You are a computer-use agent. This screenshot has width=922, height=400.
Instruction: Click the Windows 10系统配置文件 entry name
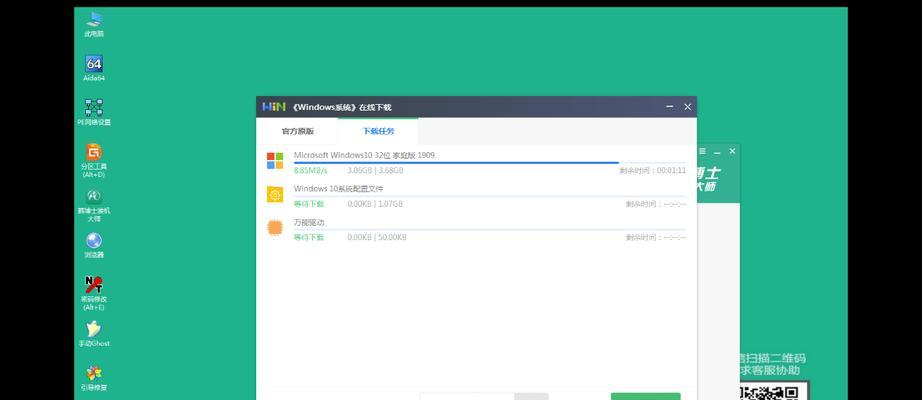pyautogui.click(x=338, y=189)
